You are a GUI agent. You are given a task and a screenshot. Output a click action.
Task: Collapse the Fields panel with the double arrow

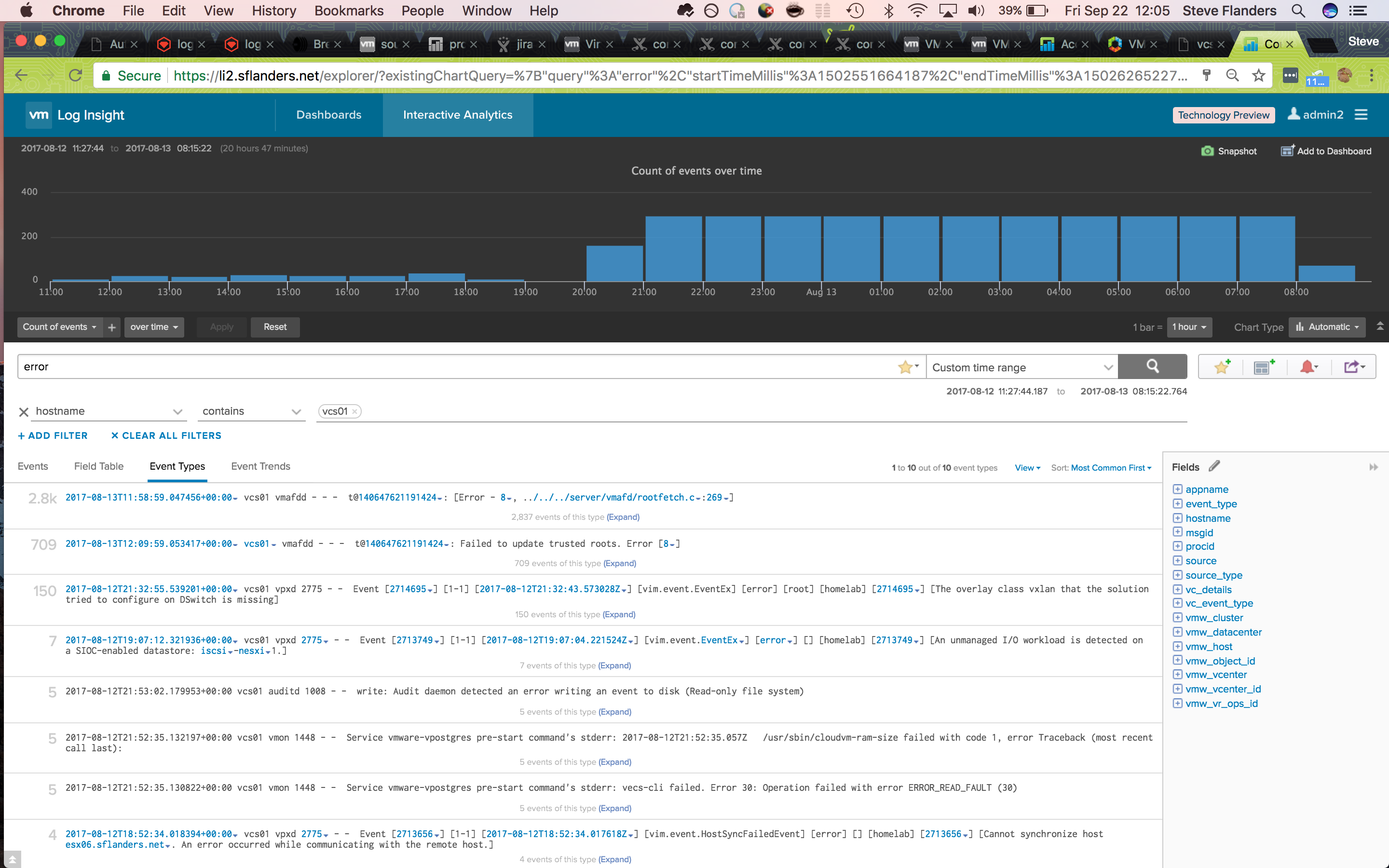tap(1373, 467)
